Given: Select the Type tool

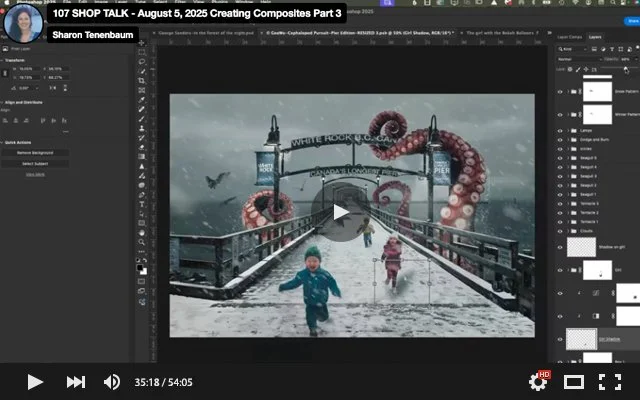Looking at the screenshot, I should coord(142,204).
